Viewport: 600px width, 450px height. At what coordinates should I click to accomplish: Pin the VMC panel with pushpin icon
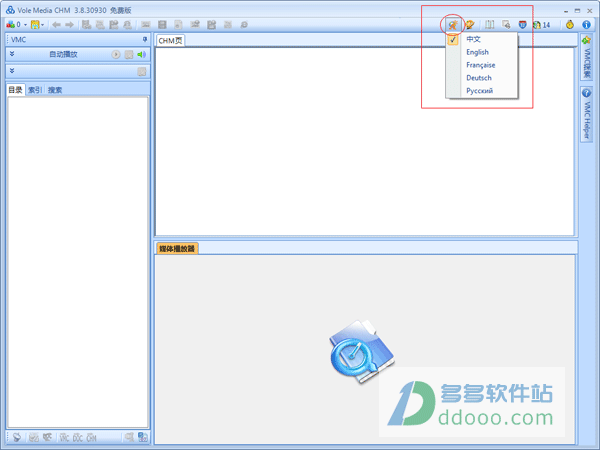click(x=145, y=39)
